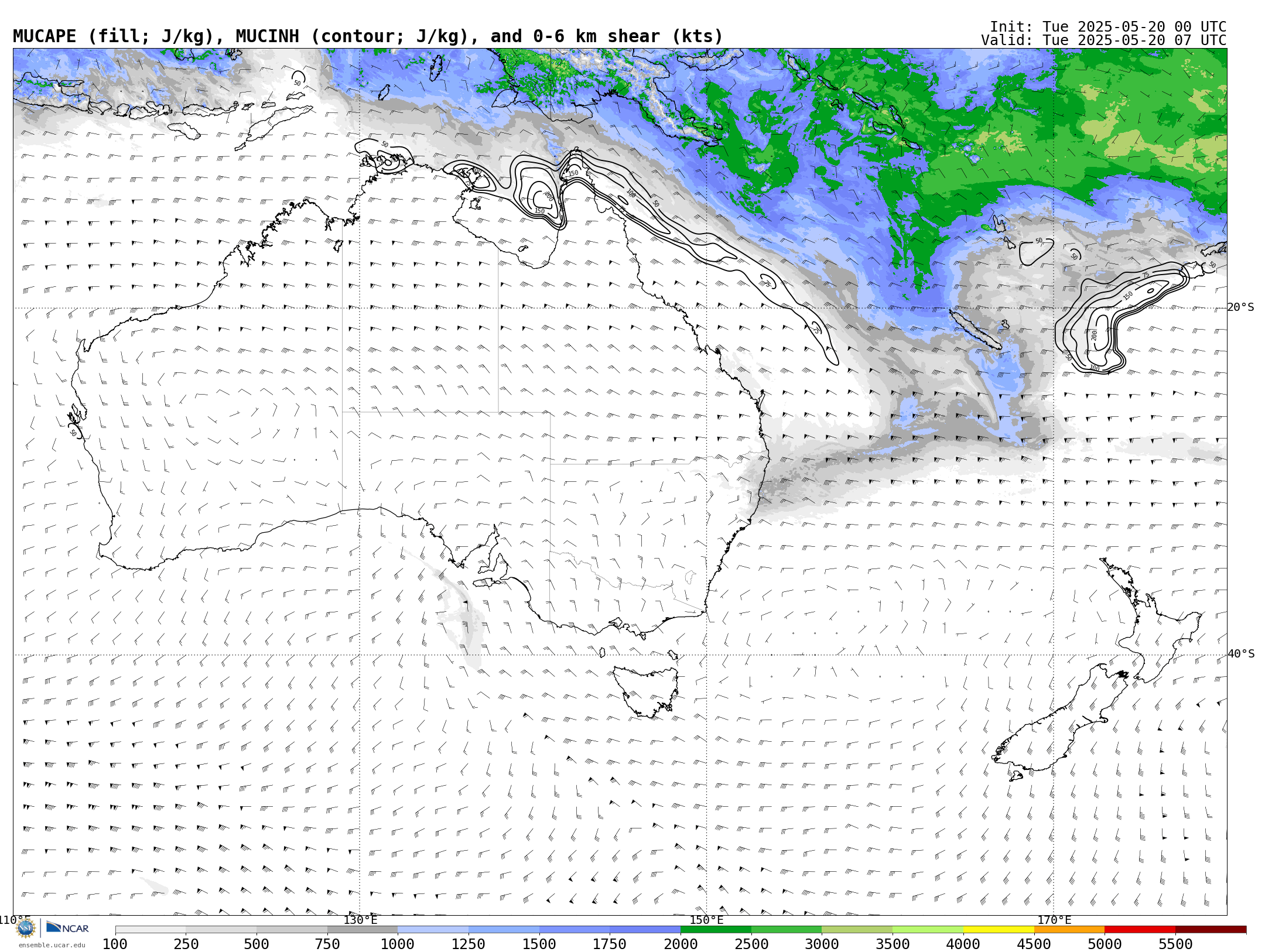
Task: Click the colorbar label 500
Action: coord(257,944)
